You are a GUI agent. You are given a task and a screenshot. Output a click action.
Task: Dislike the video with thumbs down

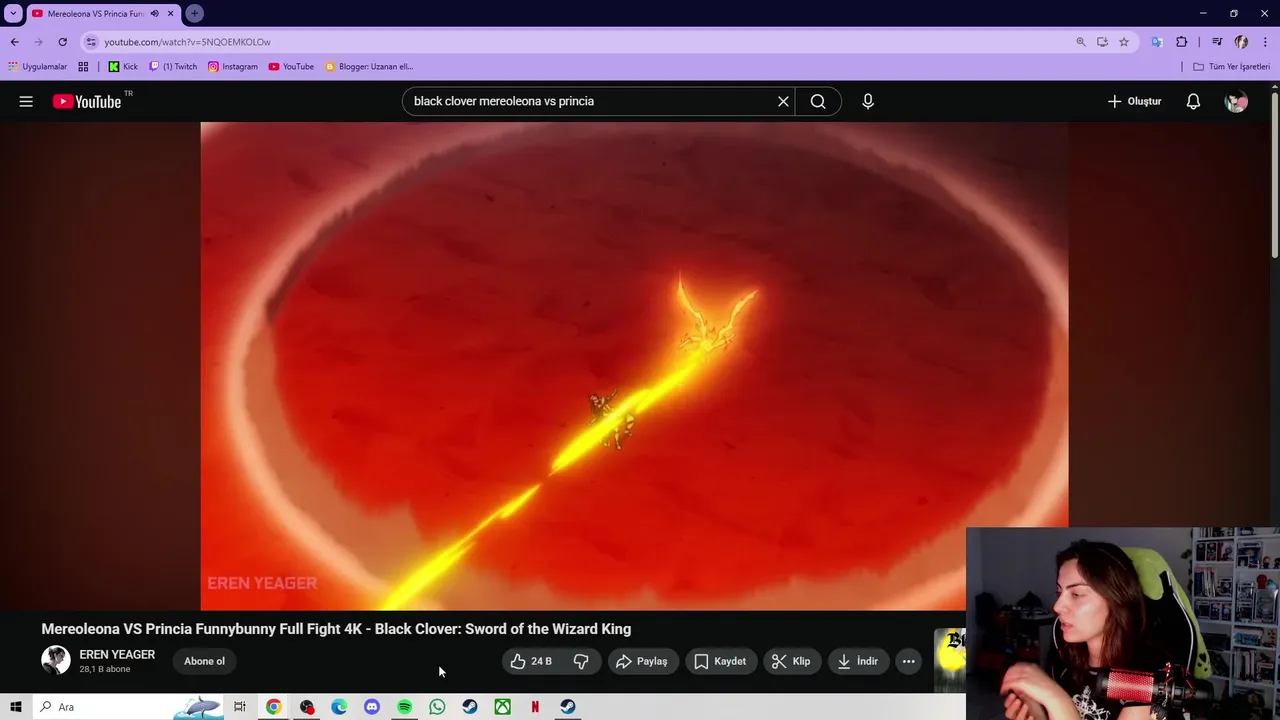click(x=581, y=661)
